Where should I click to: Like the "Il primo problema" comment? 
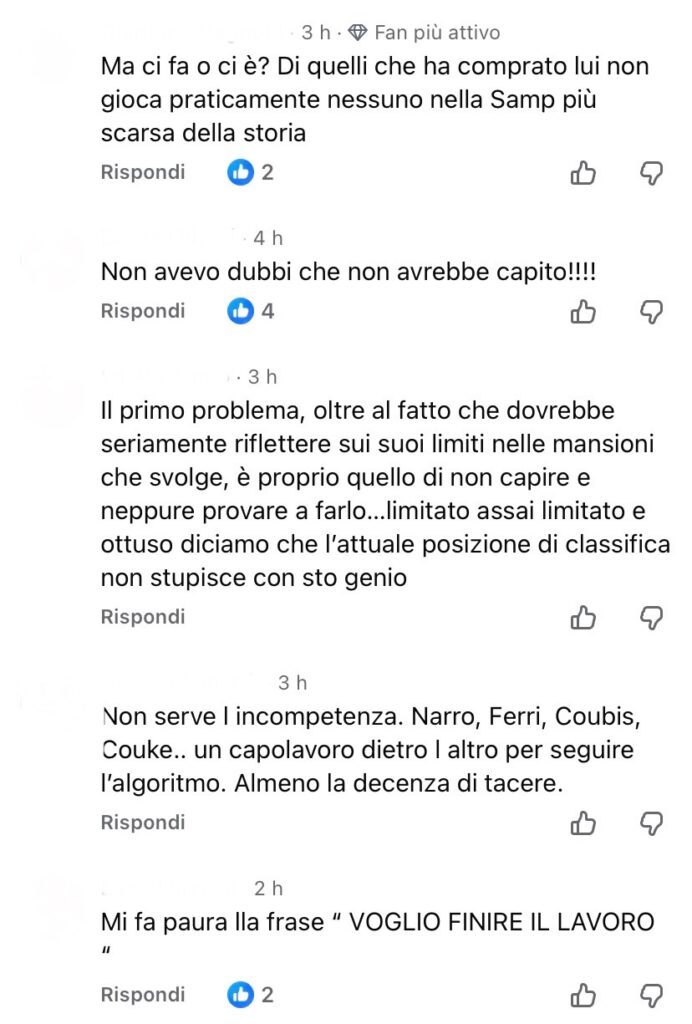(x=582, y=618)
